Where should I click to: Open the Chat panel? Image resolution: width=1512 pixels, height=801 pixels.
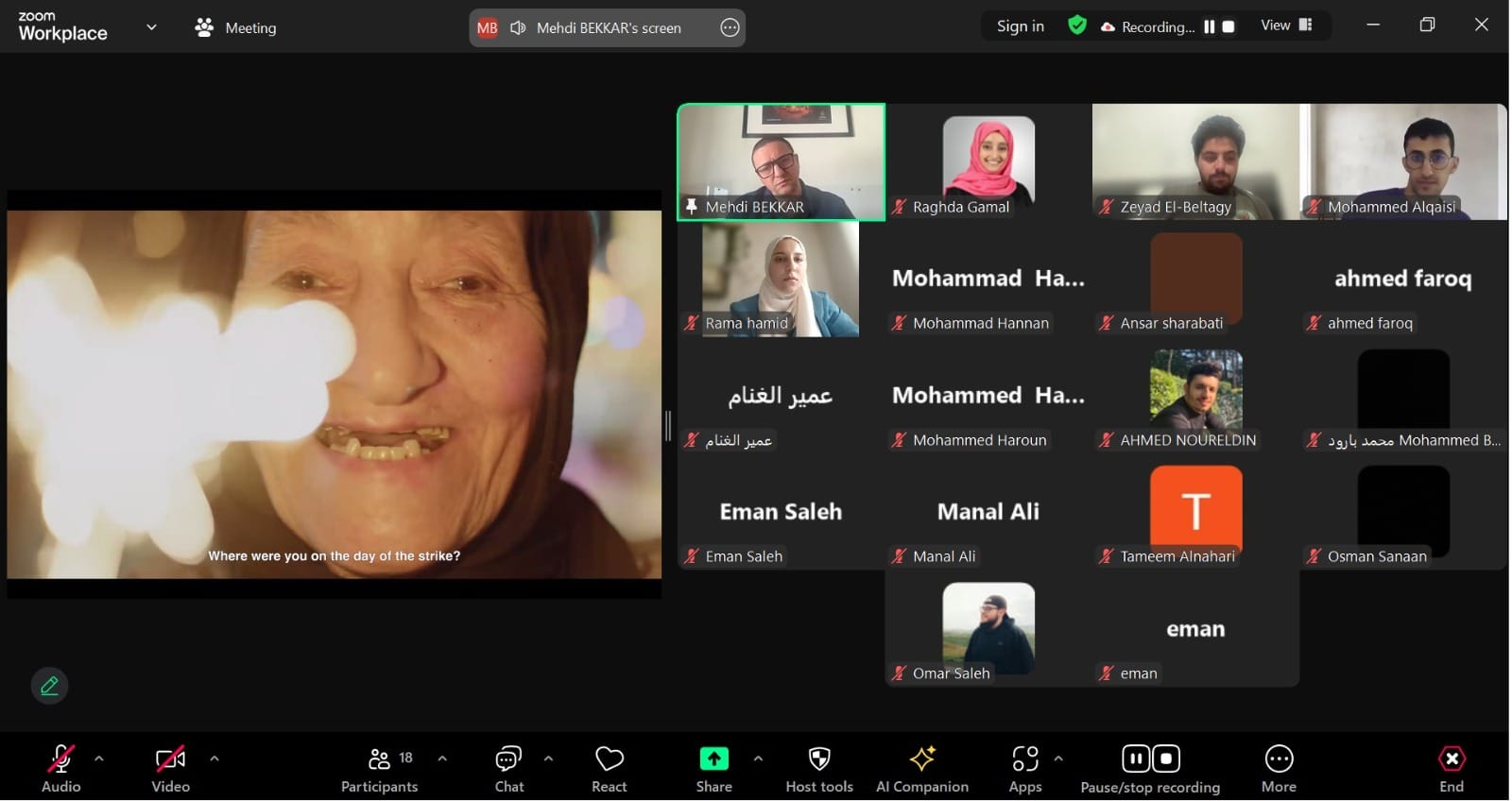coord(508,769)
